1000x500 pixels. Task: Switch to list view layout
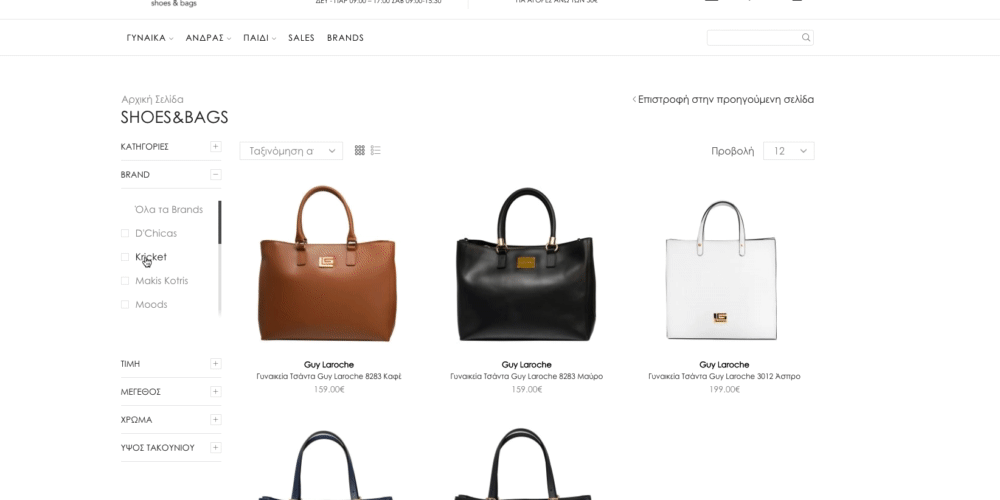coord(376,151)
